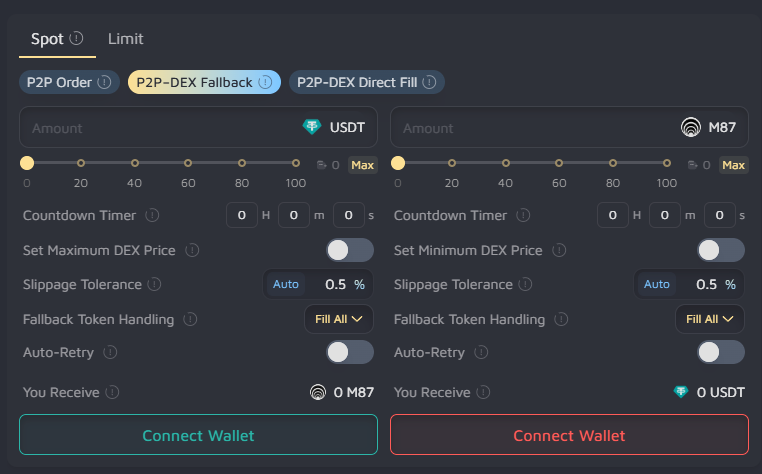Select P2P-DEX Direct Fill order type
Screen dimensions: 762x474
366,82
